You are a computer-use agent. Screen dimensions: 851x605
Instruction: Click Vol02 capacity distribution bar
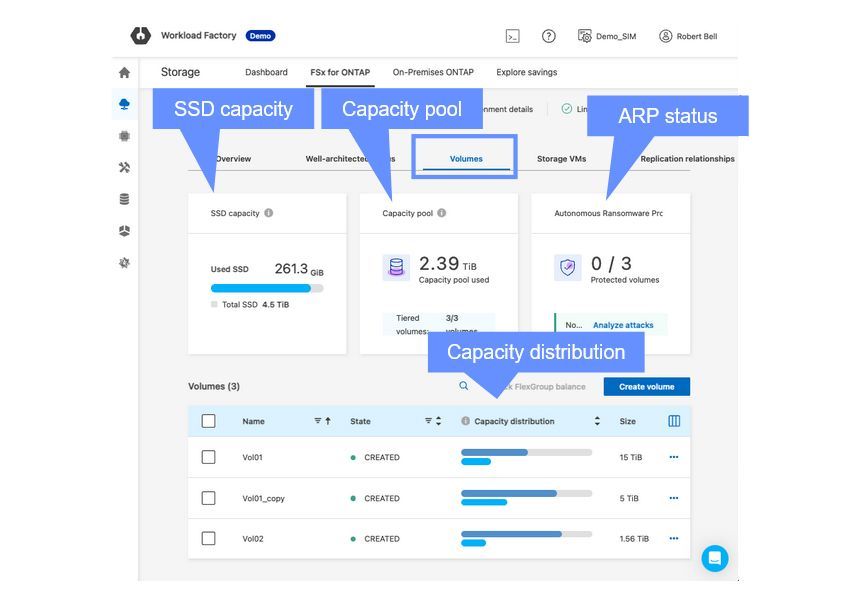526,538
